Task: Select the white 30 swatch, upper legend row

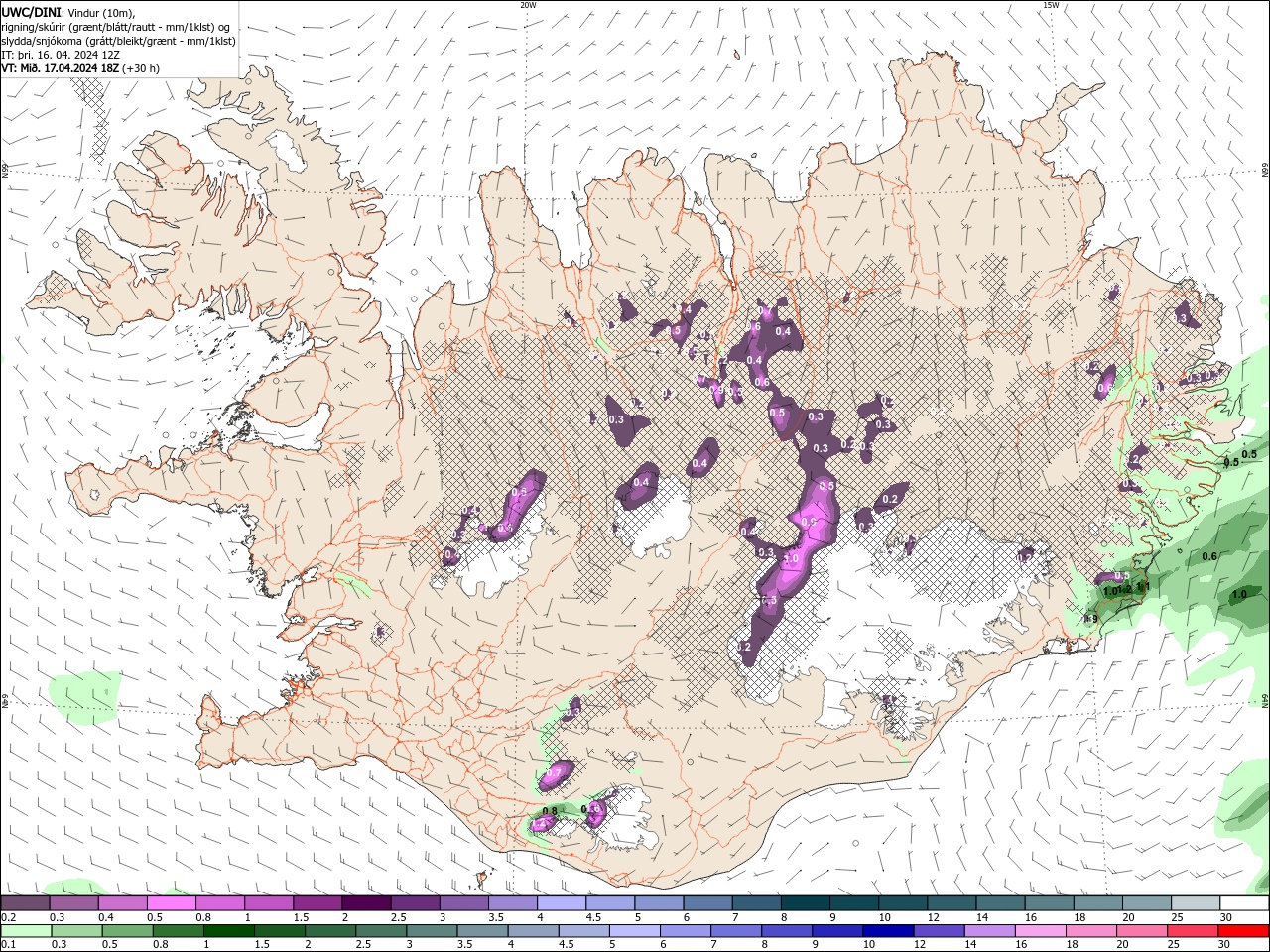Action: tap(1244, 903)
